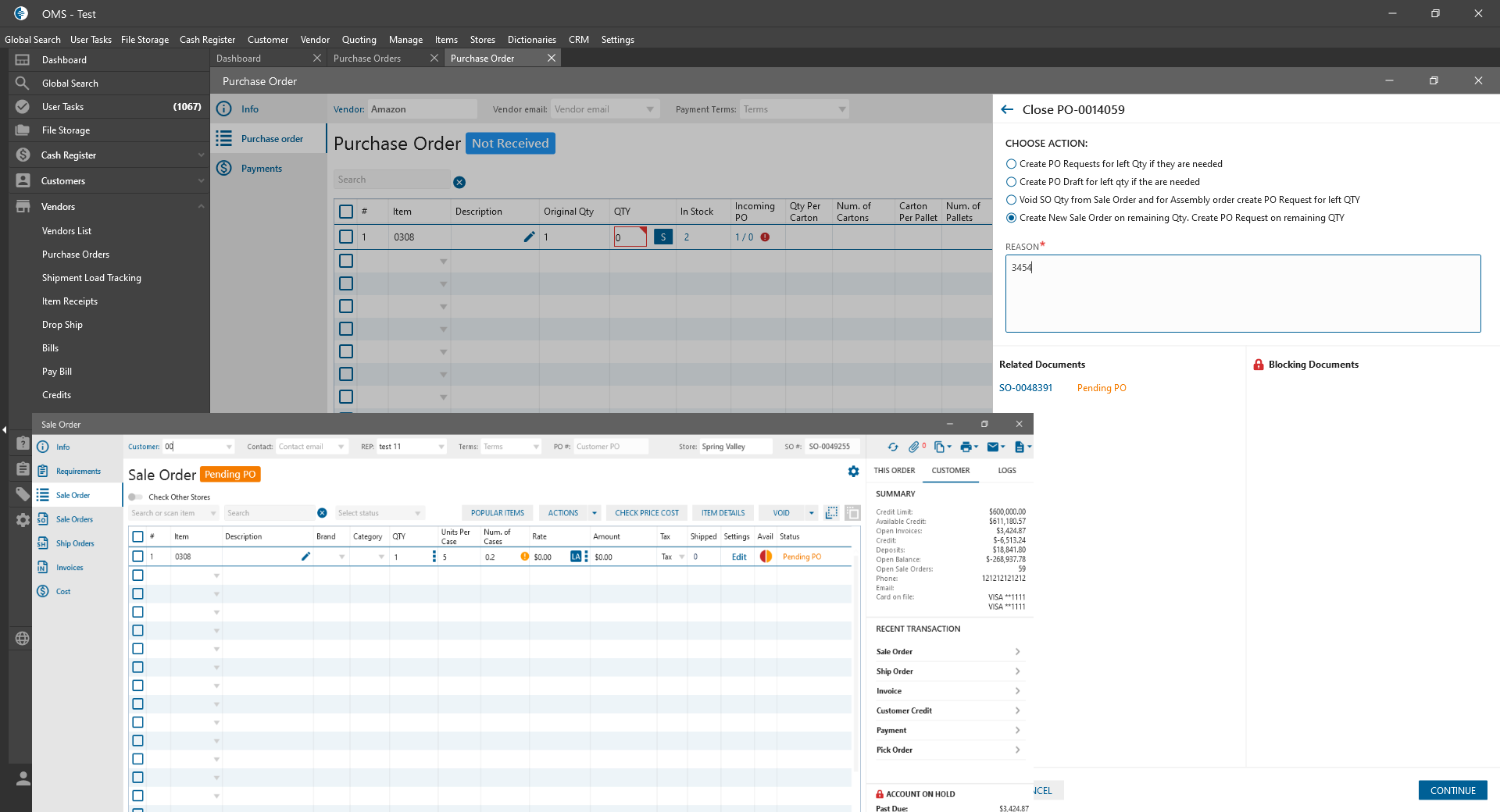Click the CONTINUE button
Viewport: 1500px width, 812px height.
(x=1452, y=791)
